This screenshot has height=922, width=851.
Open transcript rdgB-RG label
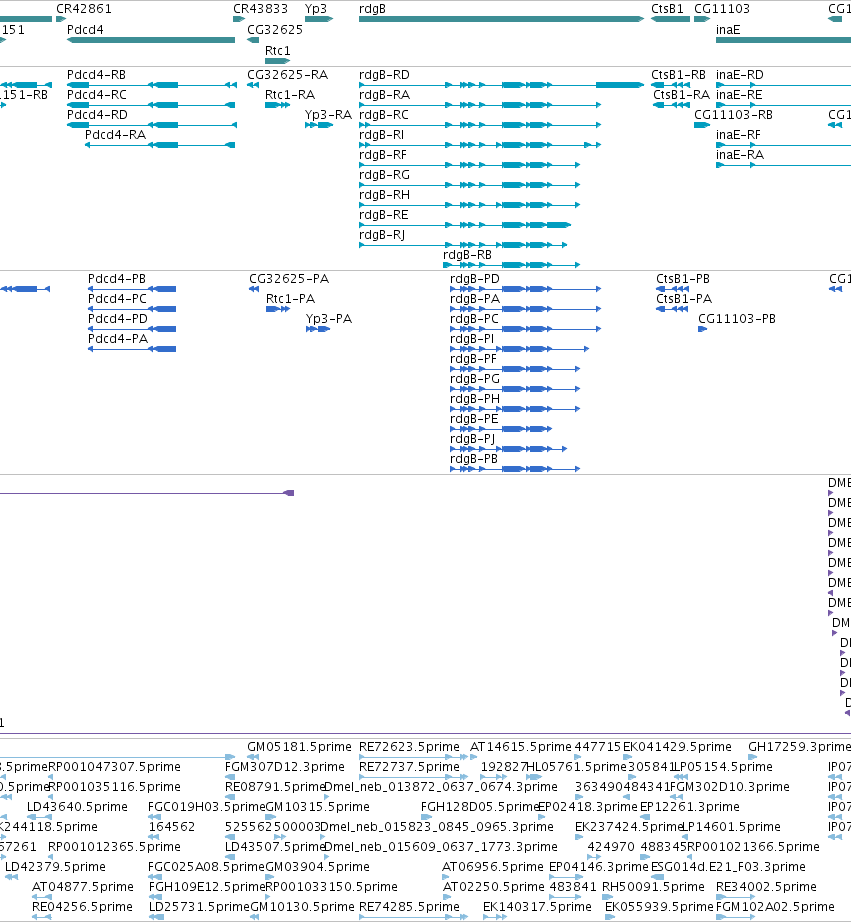click(385, 175)
